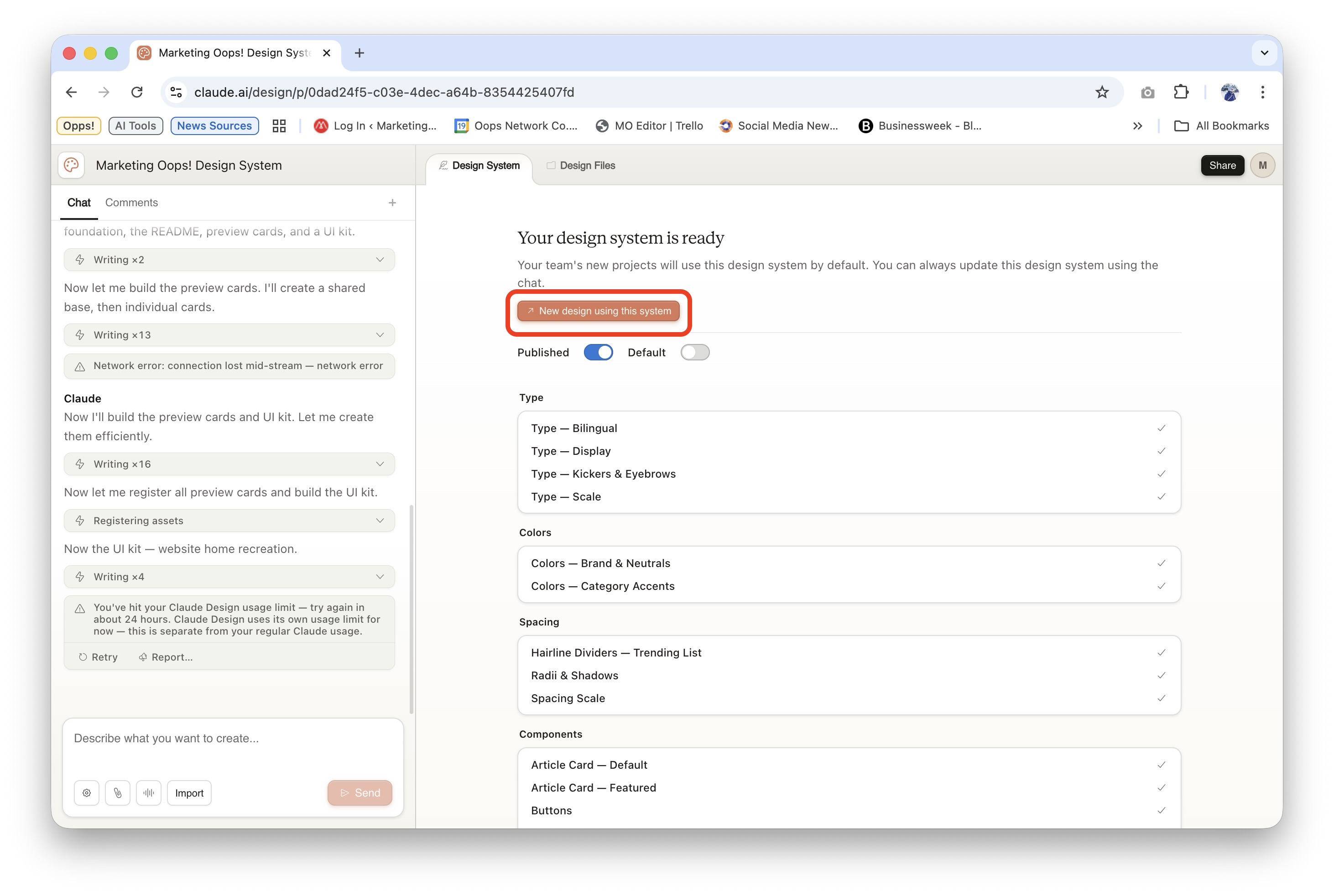Bookmark page with the star icon
The width and height of the screenshot is (1334, 896).
(x=1101, y=92)
